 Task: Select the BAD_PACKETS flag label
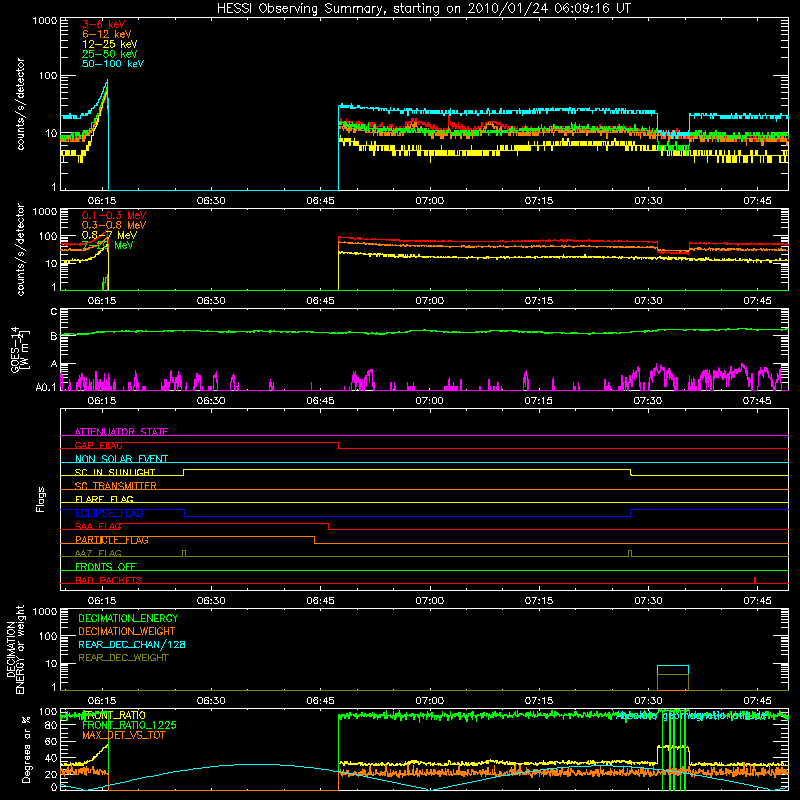[109, 580]
